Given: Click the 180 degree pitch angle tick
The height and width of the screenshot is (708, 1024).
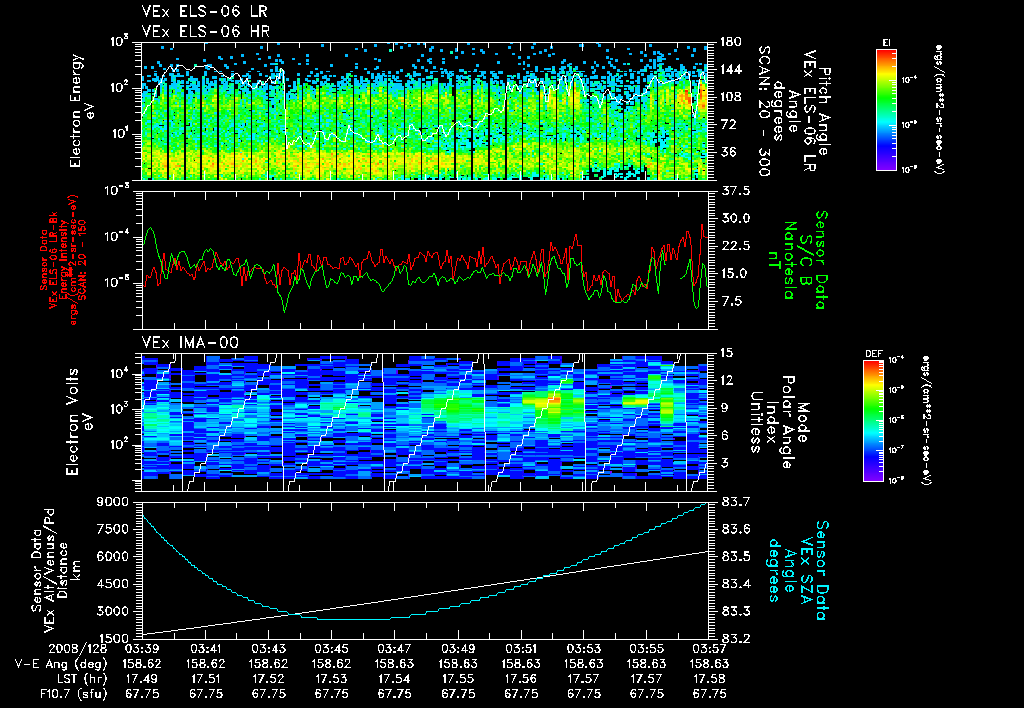Looking at the screenshot, I should tap(731, 42).
